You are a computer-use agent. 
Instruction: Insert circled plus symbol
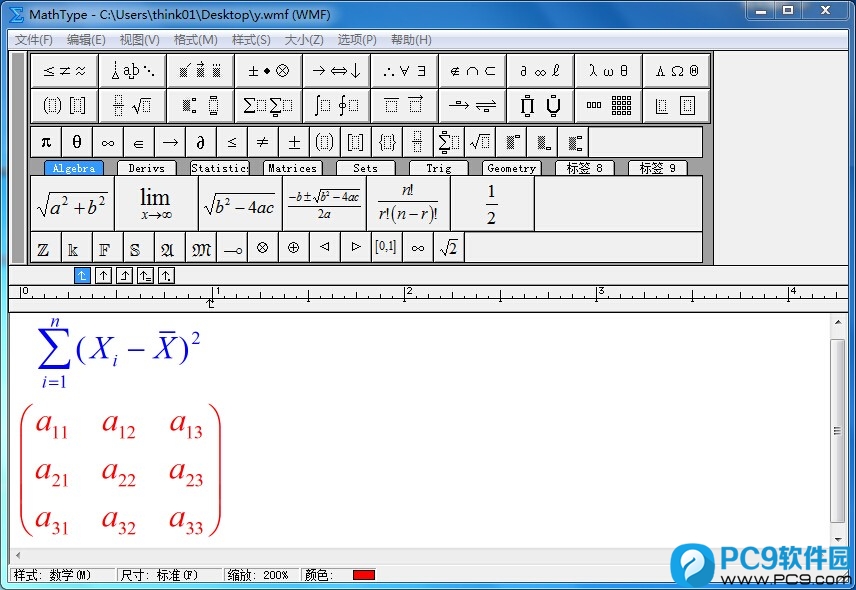coord(294,248)
